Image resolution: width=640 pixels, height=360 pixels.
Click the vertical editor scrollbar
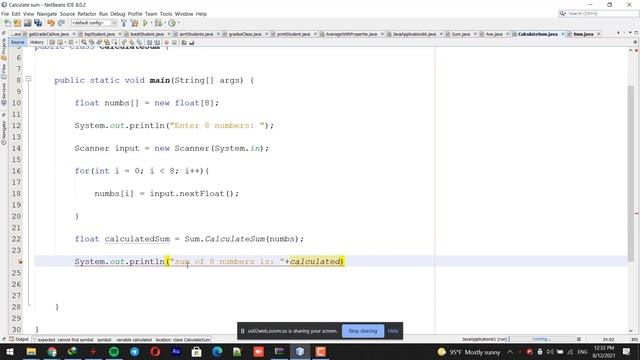click(631, 173)
